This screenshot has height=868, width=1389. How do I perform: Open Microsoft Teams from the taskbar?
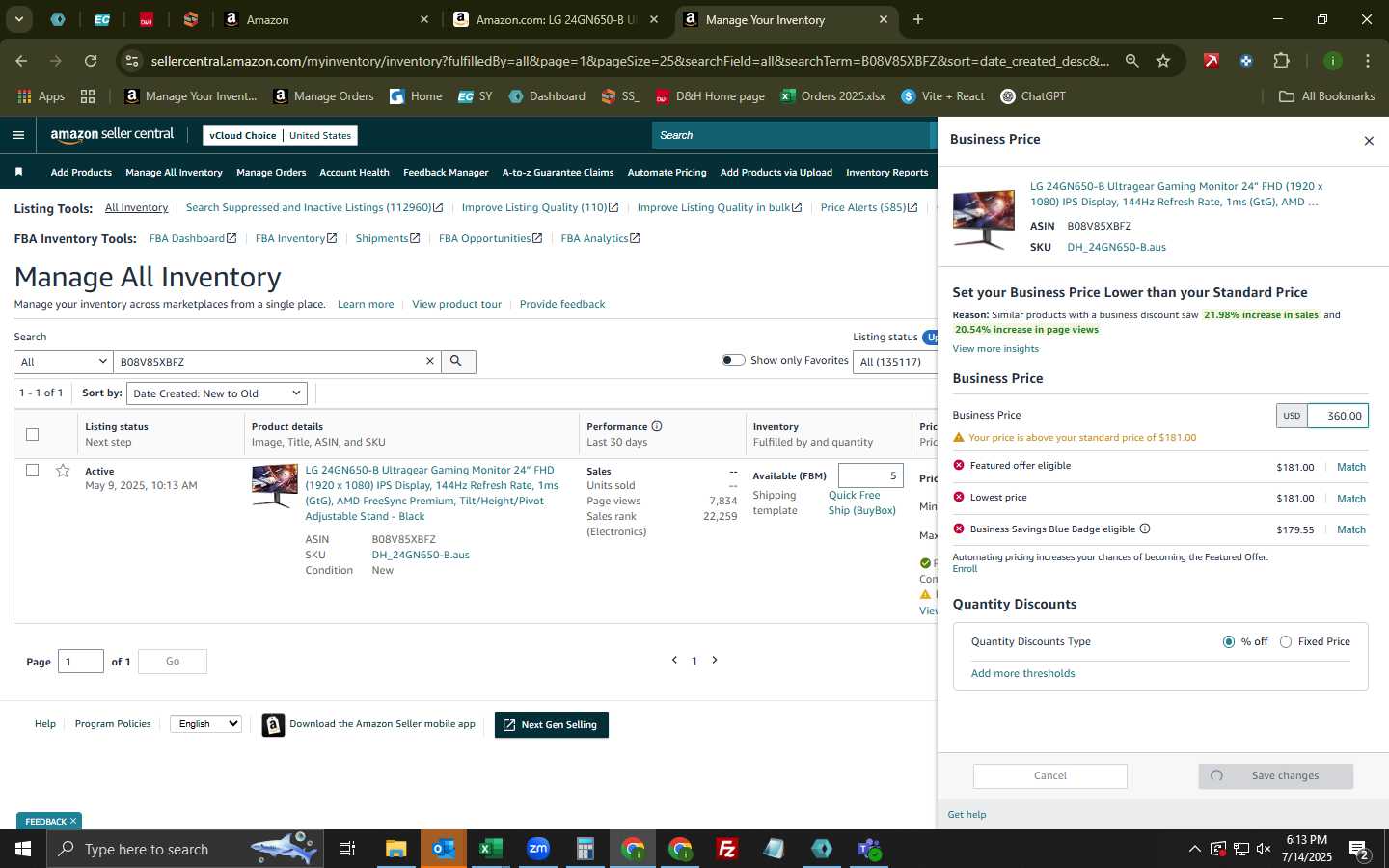click(x=869, y=849)
